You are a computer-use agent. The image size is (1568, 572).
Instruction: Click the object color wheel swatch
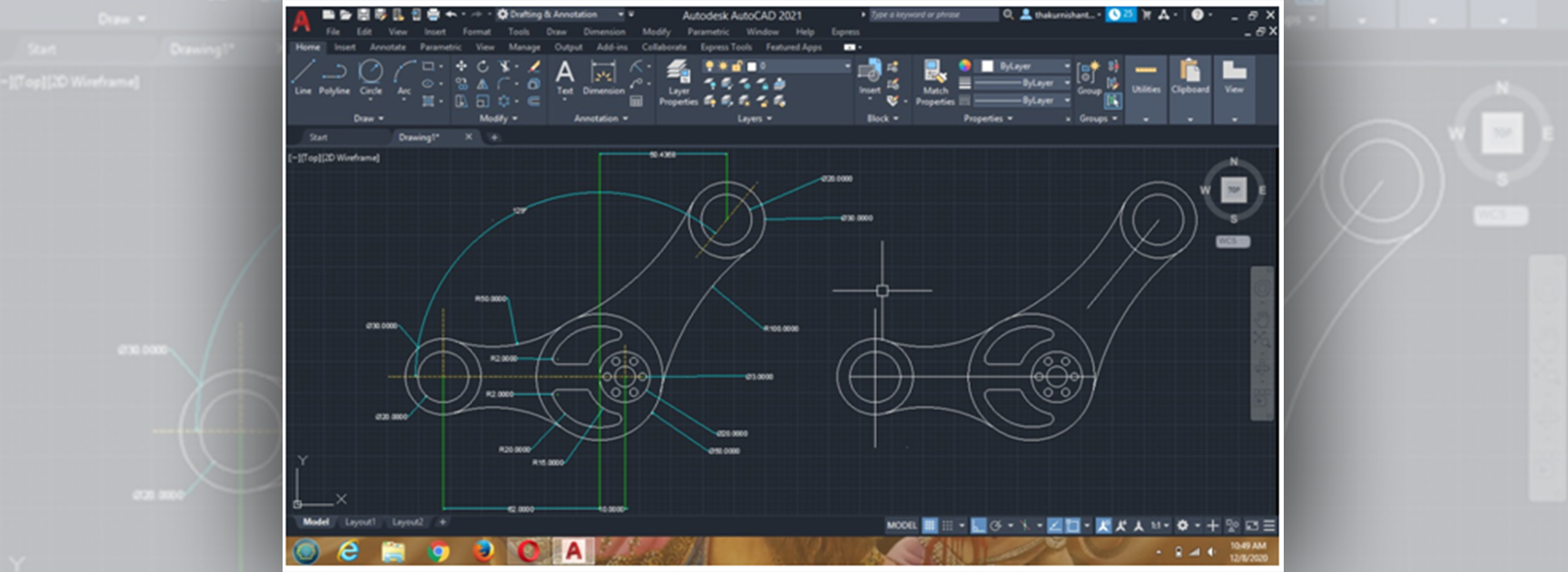point(964,65)
